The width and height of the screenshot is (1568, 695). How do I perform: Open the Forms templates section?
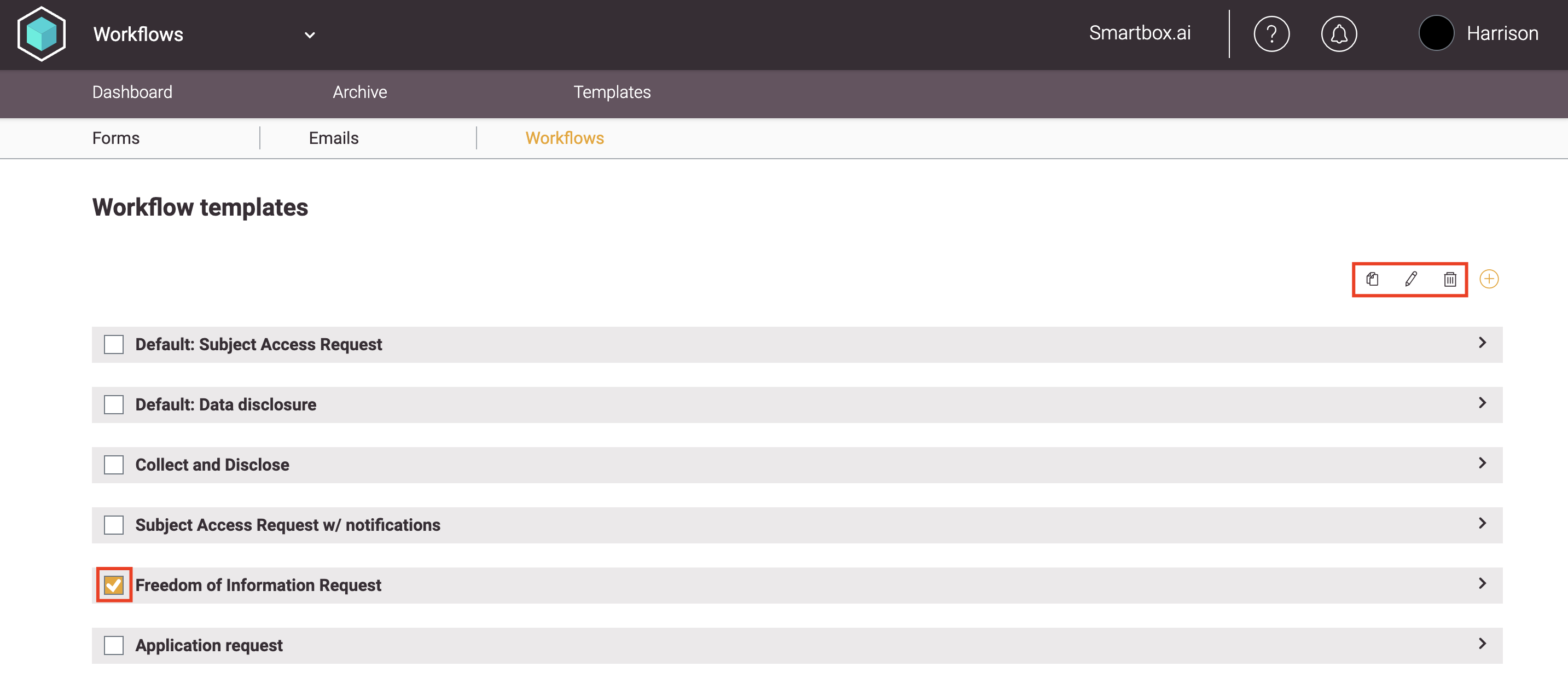[115, 138]
